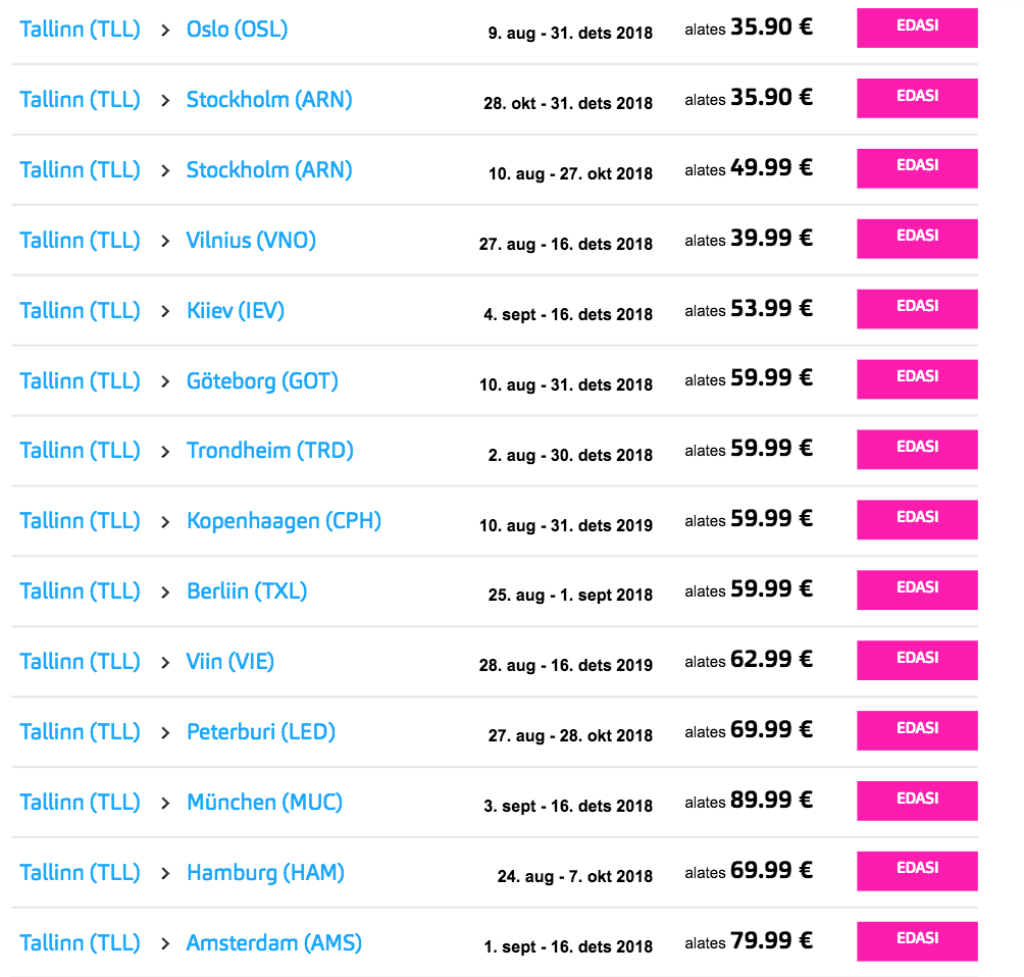Image resolution: width=1024 pixels, height=977 pixels.
Task: Click the arrow chevron before Trondheim (TRD)
Action: click(x=166, y=451)
